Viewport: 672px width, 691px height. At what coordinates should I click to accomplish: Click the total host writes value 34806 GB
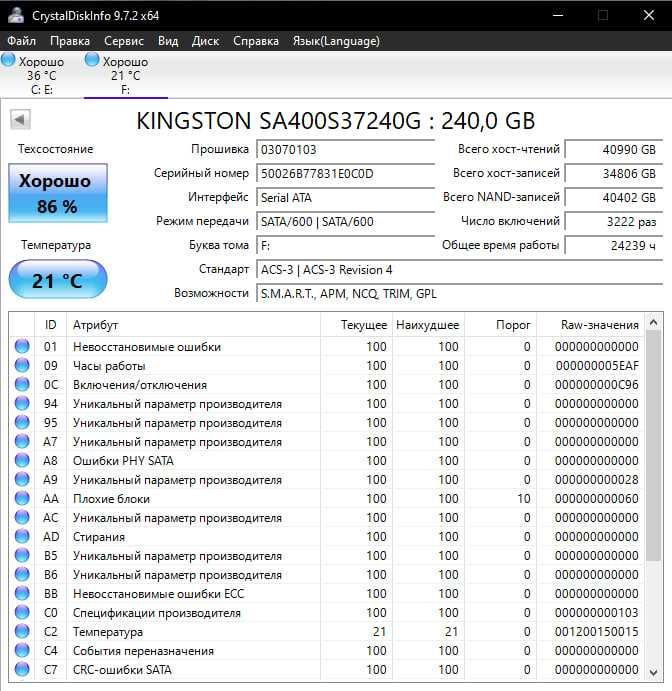(x=613, y=174)
